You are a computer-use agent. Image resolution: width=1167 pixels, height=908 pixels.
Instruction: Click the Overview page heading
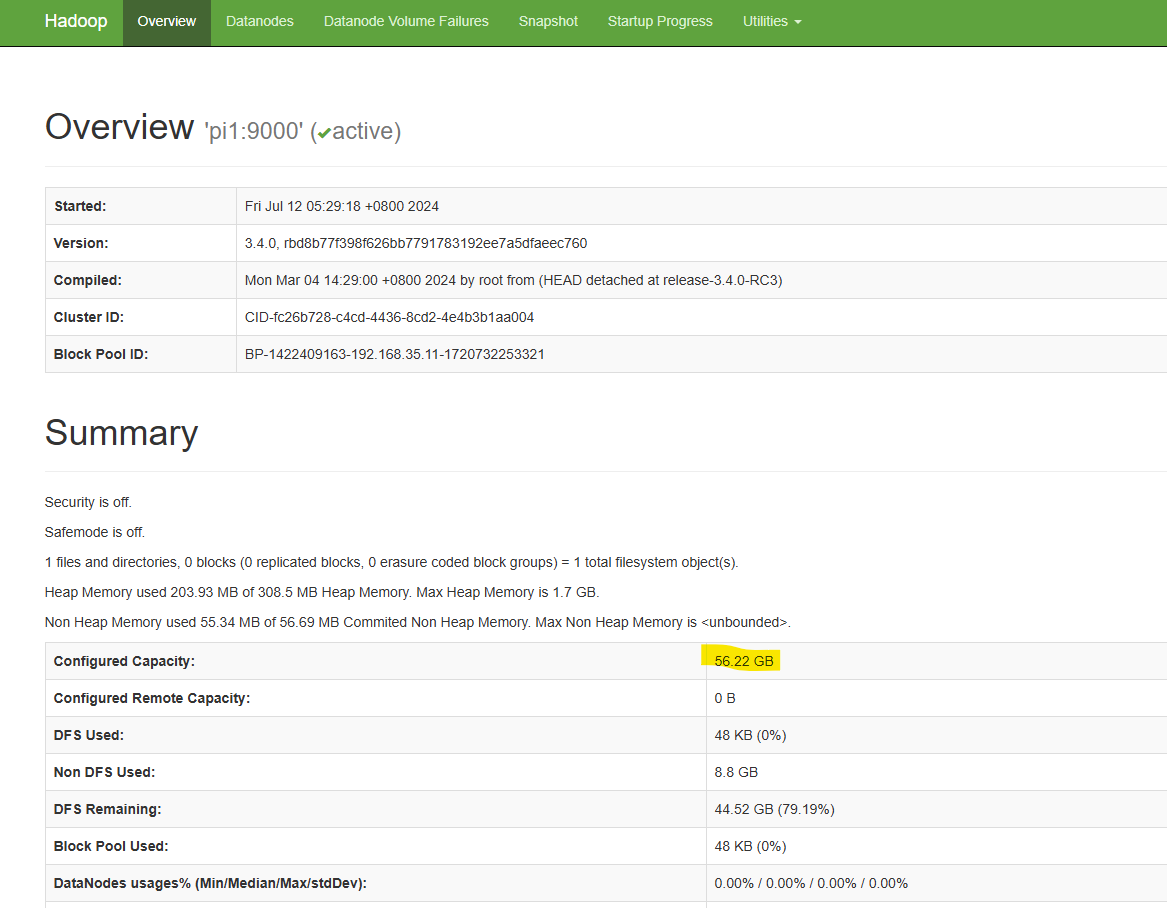coord(119,127)
